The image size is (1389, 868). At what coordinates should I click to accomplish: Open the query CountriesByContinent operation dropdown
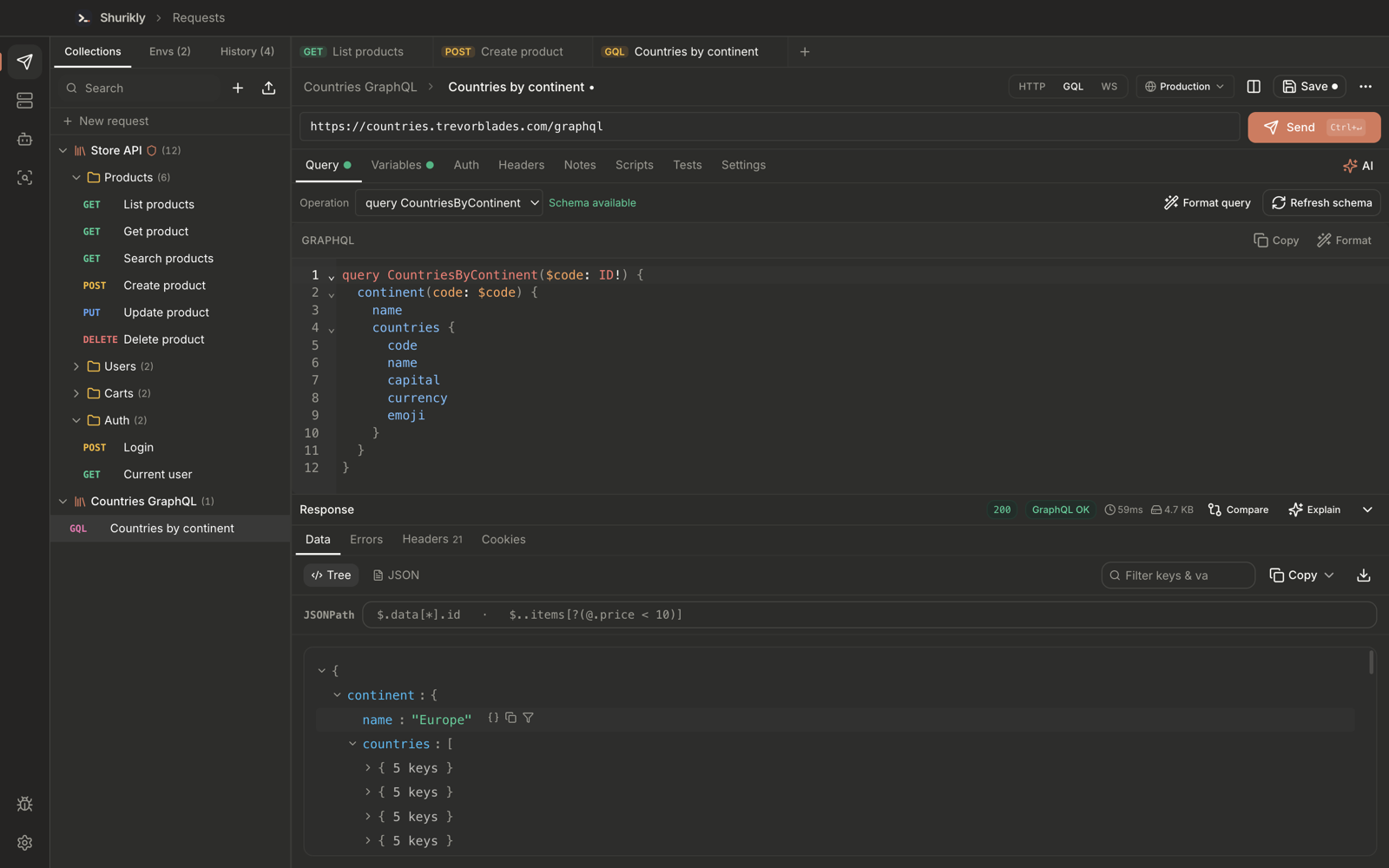pyautogui.click(x=449, y=203)
